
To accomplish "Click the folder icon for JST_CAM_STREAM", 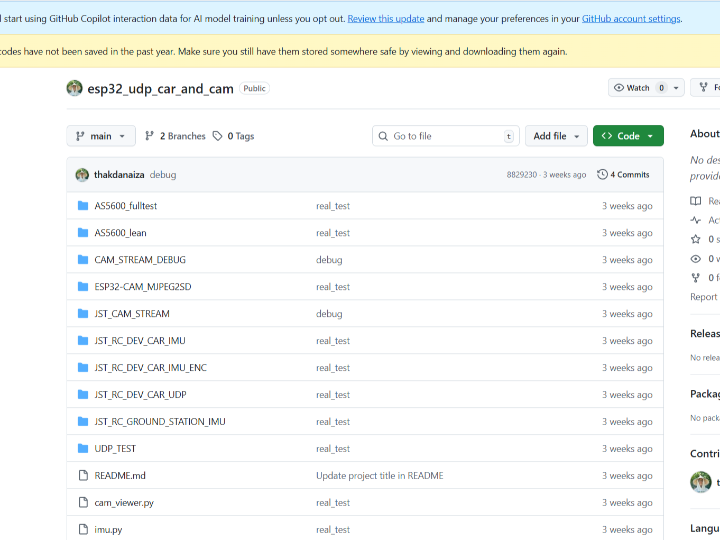I will tap(84, 314).
